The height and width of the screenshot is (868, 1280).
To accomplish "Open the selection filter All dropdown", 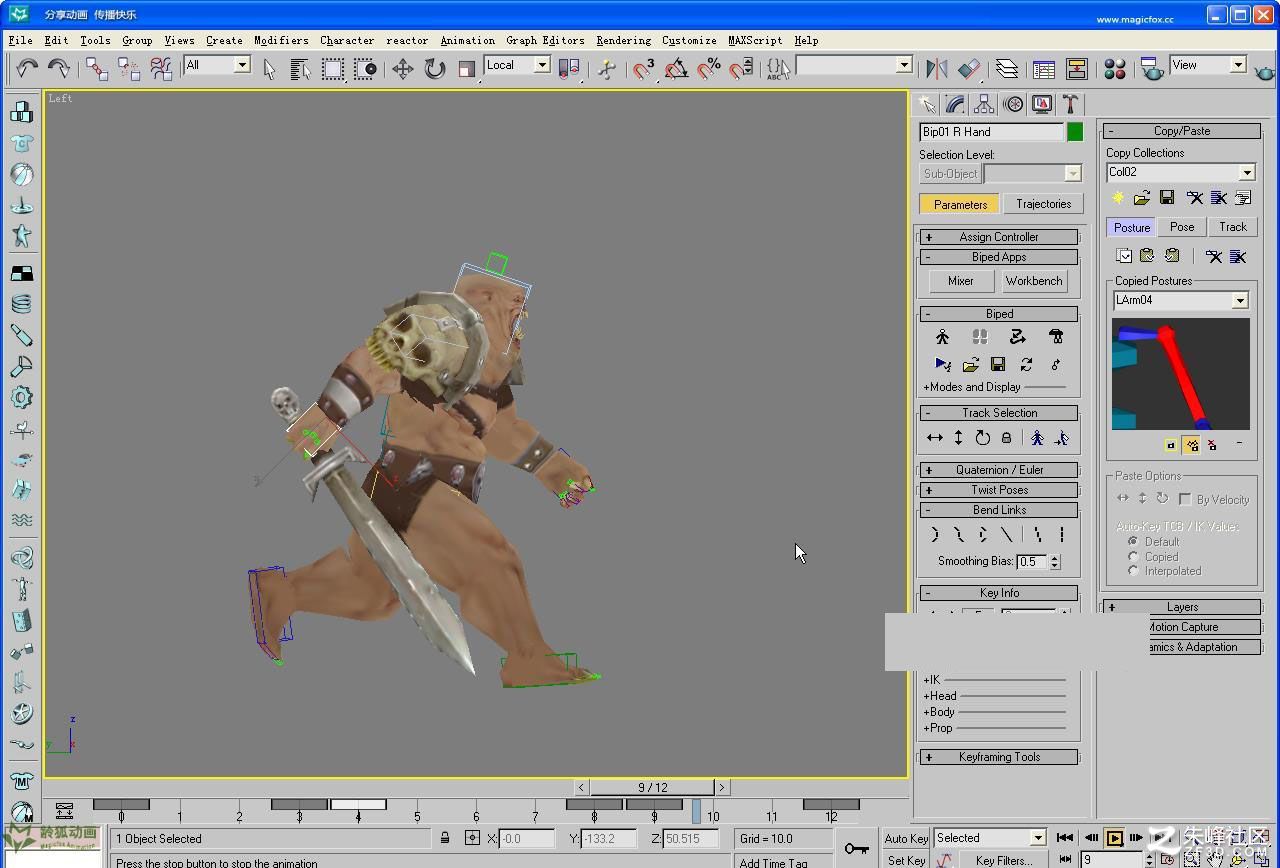I will coord(242,65).
